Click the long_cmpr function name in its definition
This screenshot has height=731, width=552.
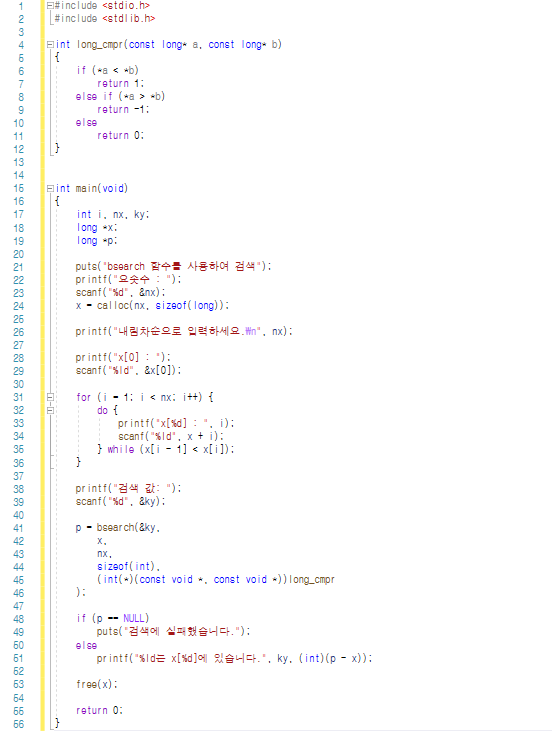pyautogui.click(x=100, y=45)
